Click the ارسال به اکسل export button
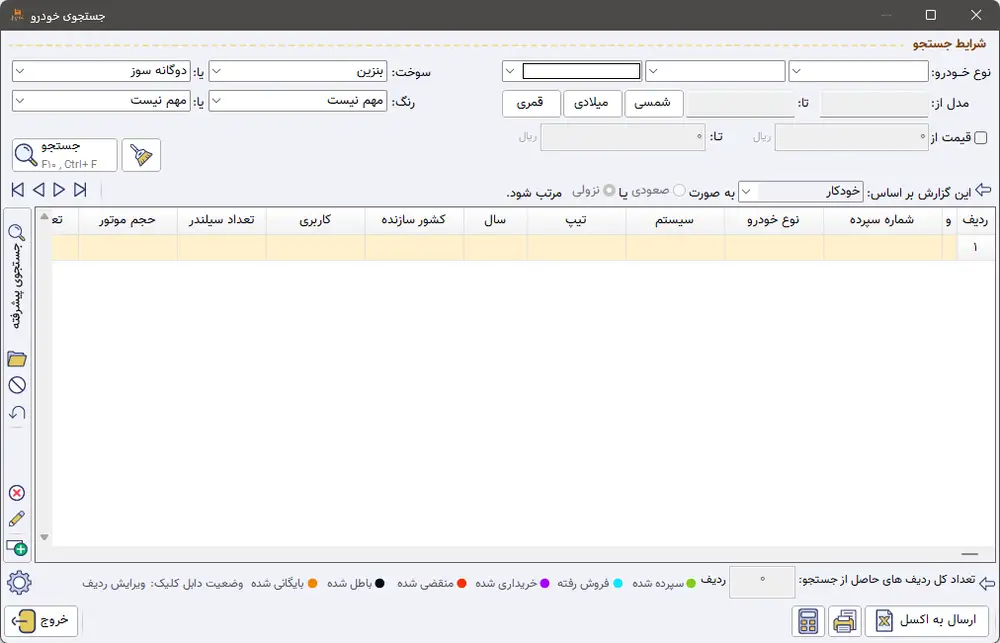The image size is (1000, 643). (926, 621)
